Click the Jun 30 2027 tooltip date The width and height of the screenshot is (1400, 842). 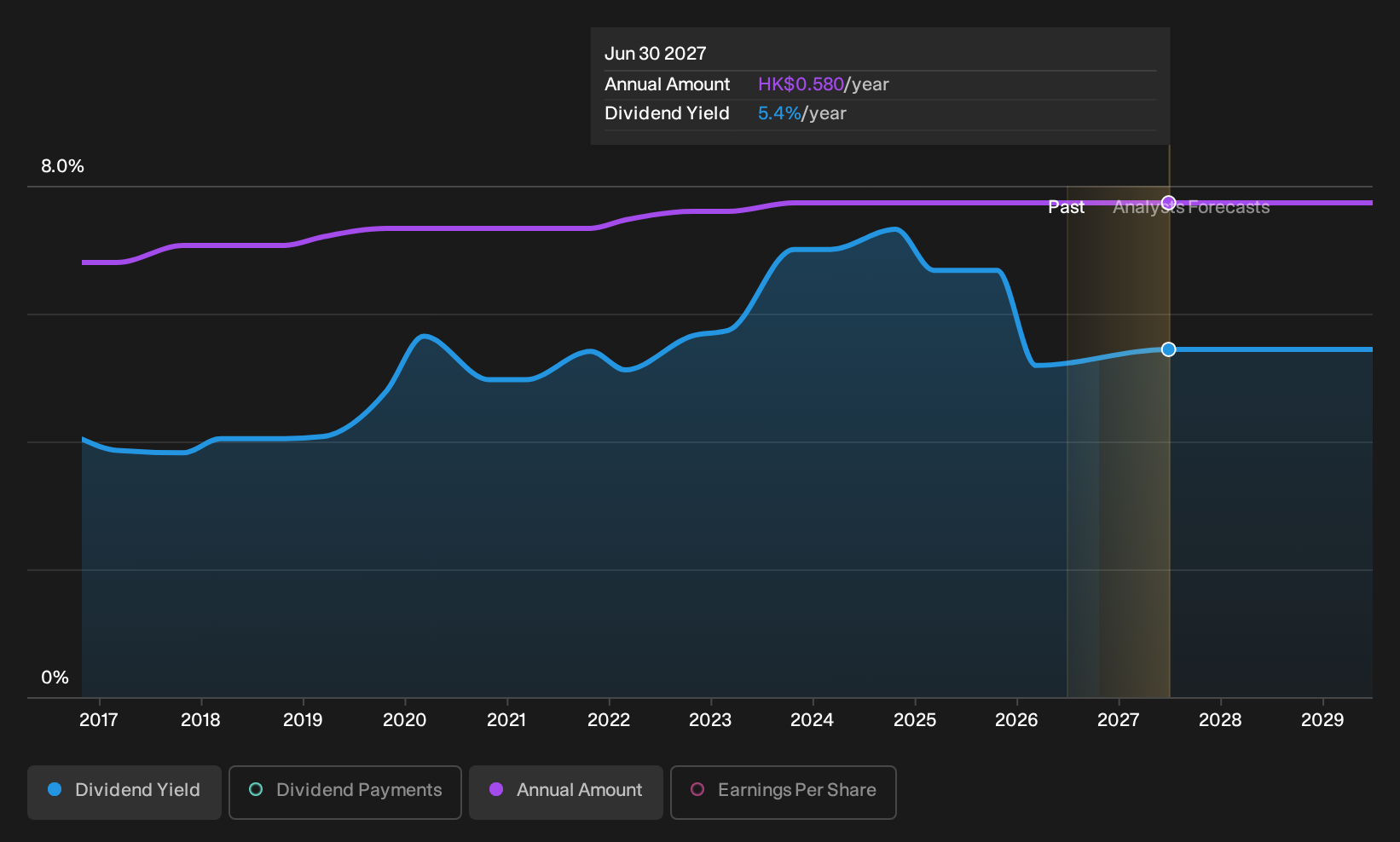[x=655, y=54]
